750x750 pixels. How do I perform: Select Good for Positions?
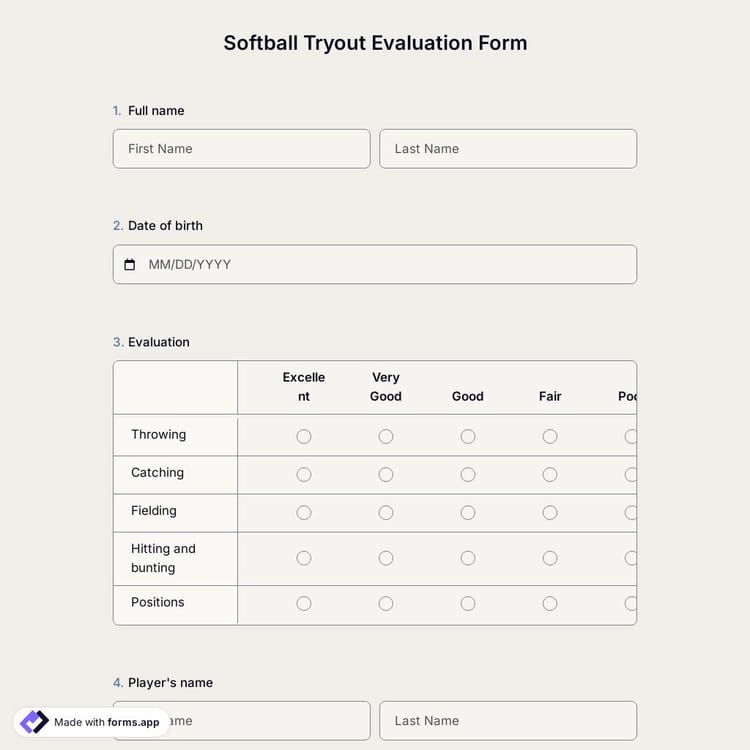coord(468,603)
